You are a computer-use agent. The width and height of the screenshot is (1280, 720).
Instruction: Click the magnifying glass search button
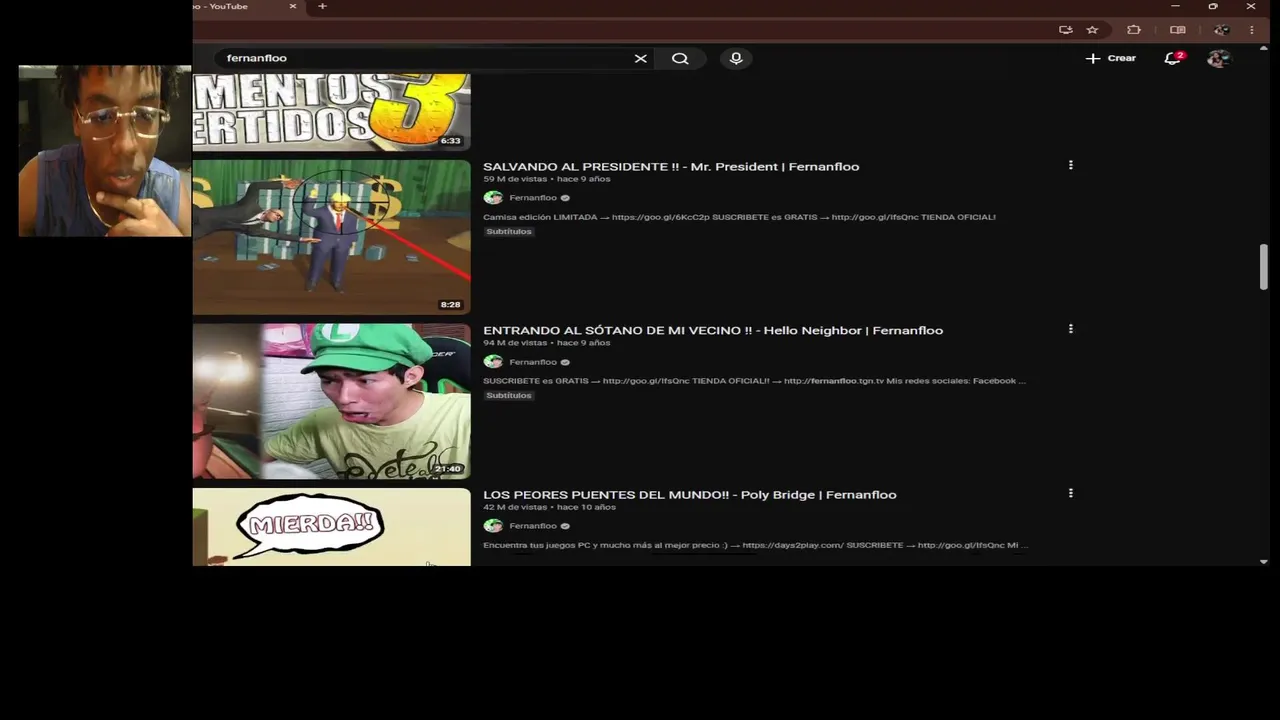[680, 58]
